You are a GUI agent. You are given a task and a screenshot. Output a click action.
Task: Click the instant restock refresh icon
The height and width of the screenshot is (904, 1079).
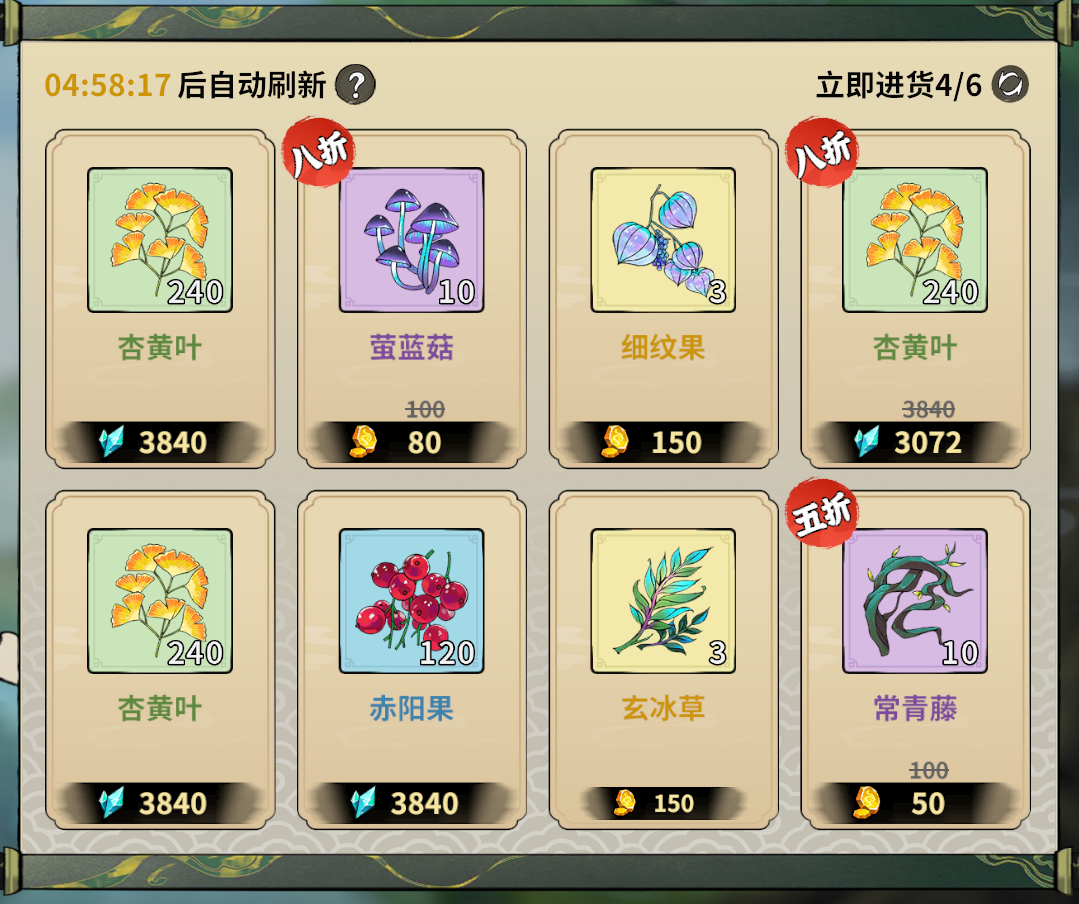click(1010, 85)
